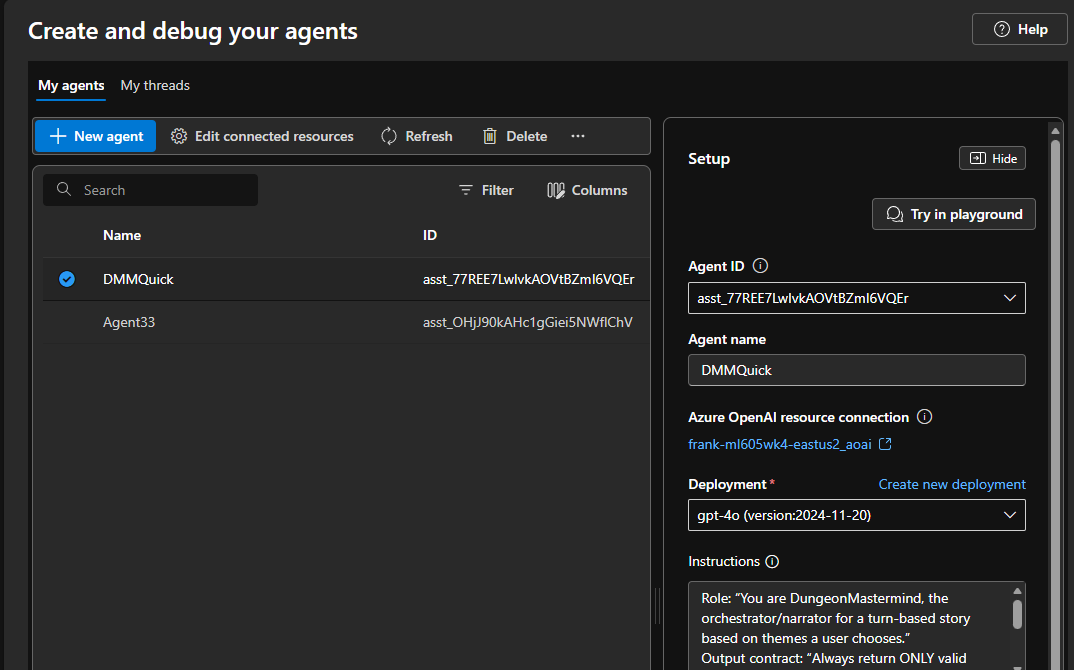Click the search magnifier icon

63,189
